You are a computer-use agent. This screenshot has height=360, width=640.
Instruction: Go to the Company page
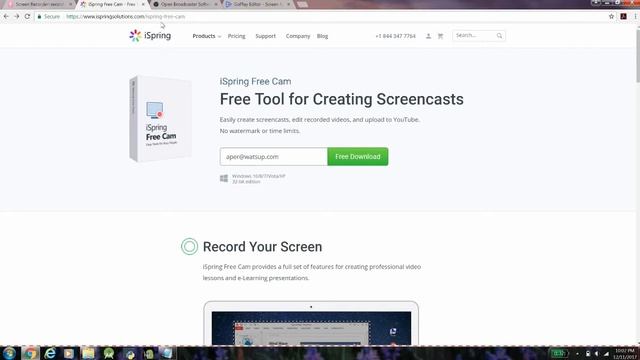[x=298, y=36]
